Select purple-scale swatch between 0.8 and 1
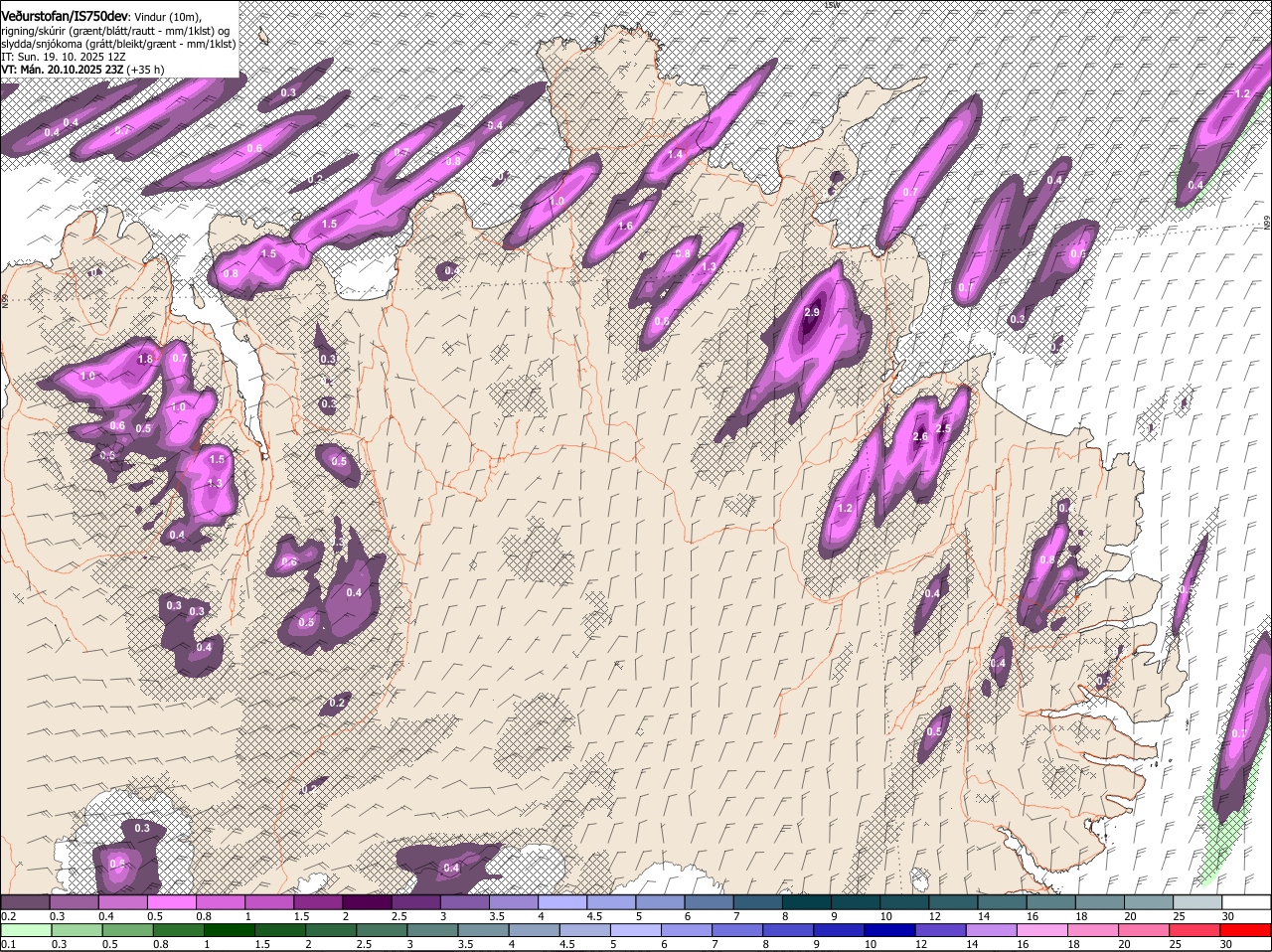The height and width of the screenshot is (952, 1272). (222, 901)
